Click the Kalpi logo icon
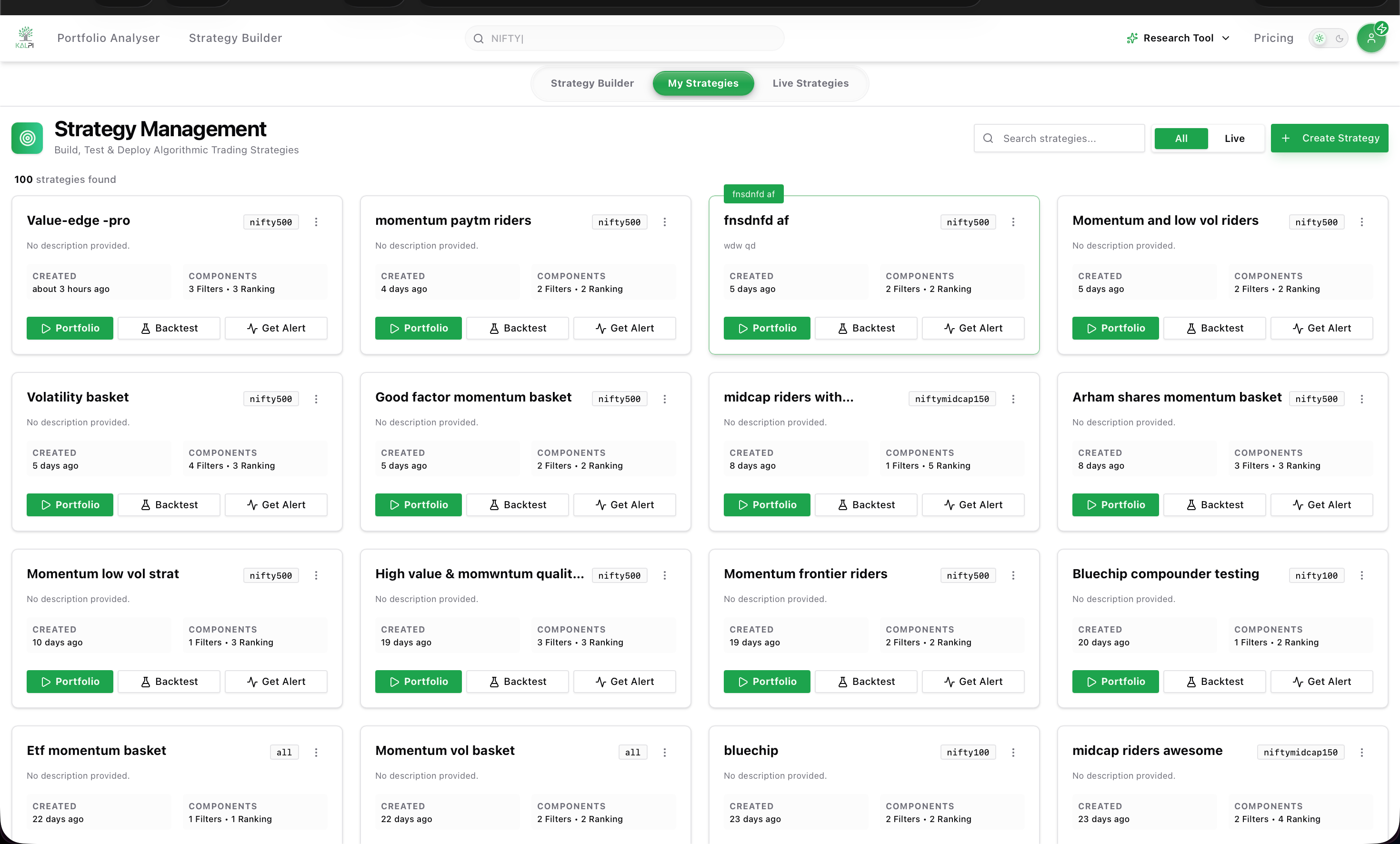1400x844 pixels. click(x=25, y=38)
